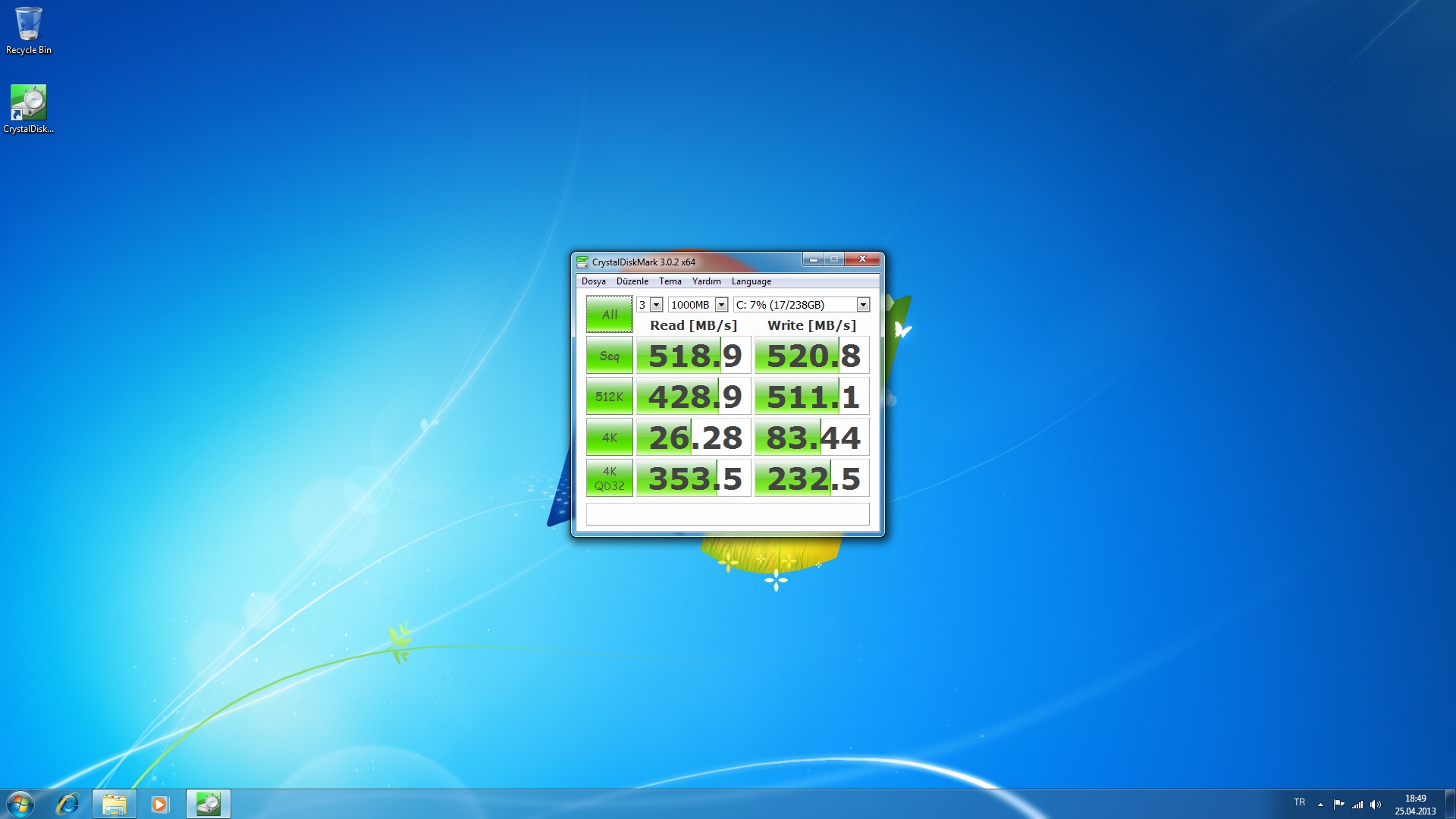Click the Write [MB/s] column header

[x=811, y=325]
